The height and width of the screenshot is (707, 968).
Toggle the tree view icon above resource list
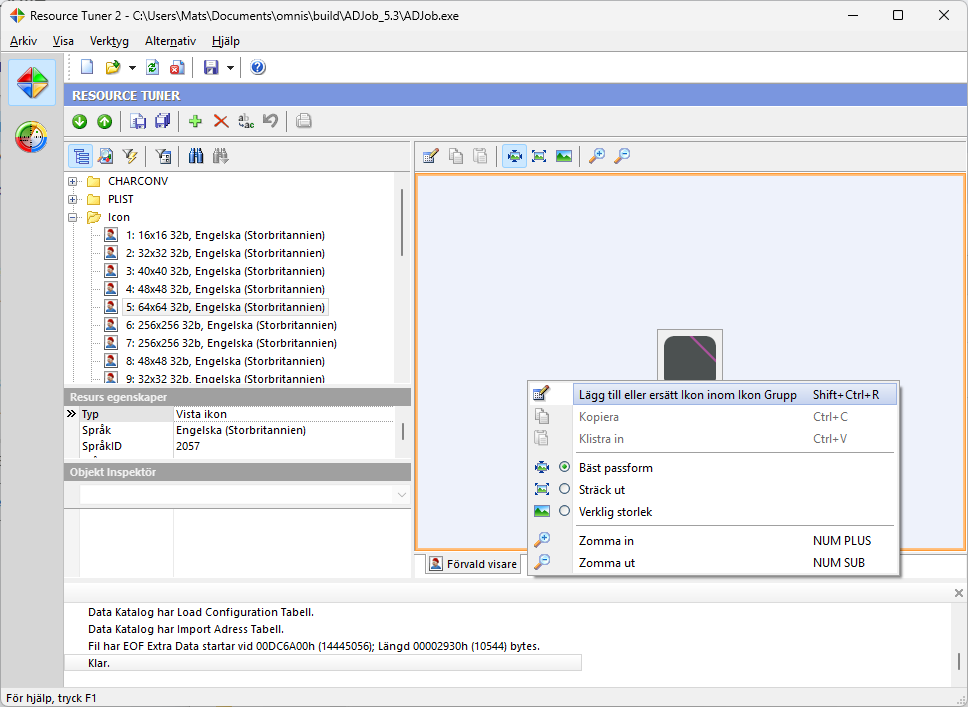pyautogui.click(x=81, y=156)
